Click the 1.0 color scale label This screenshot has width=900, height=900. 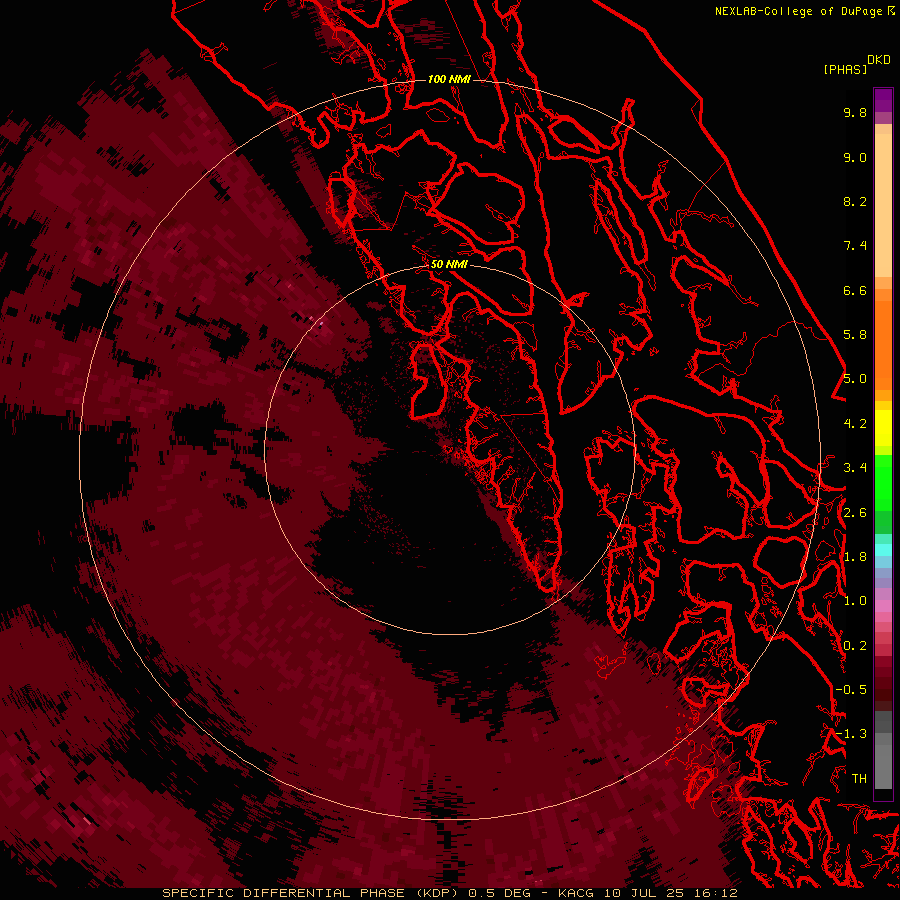pos(855,601)
